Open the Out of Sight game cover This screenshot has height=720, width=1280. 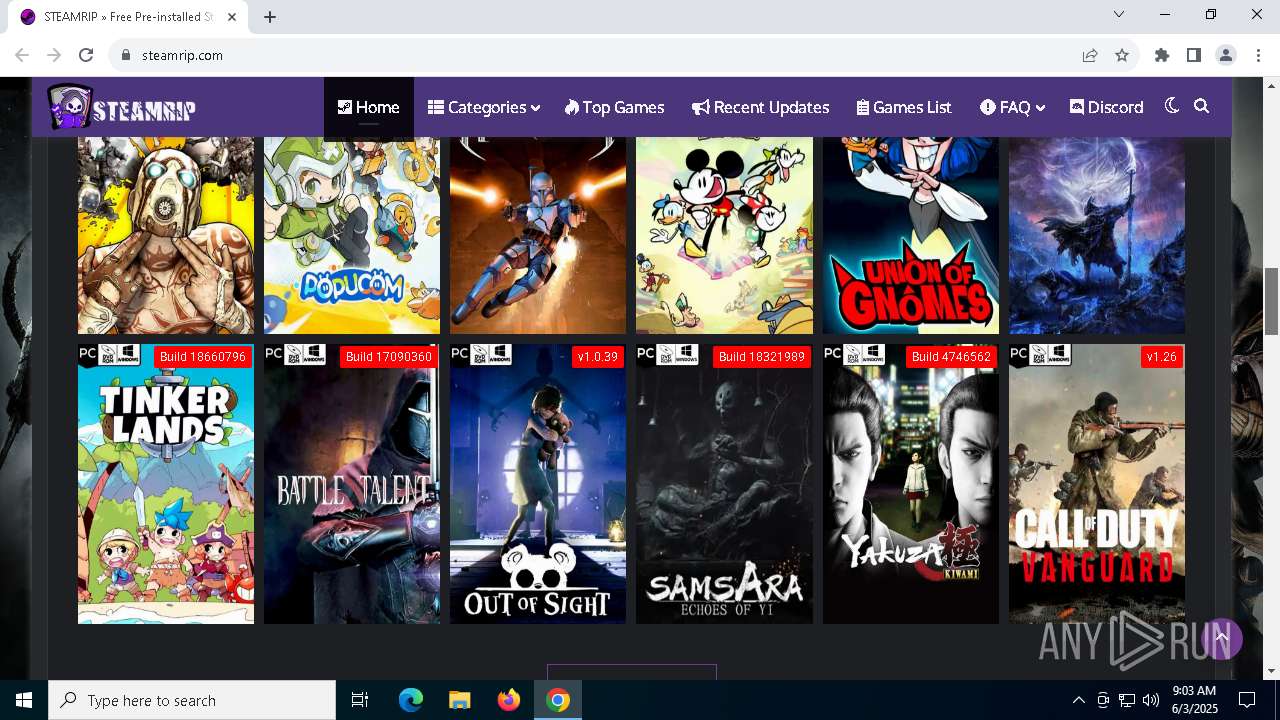(538, 484)
